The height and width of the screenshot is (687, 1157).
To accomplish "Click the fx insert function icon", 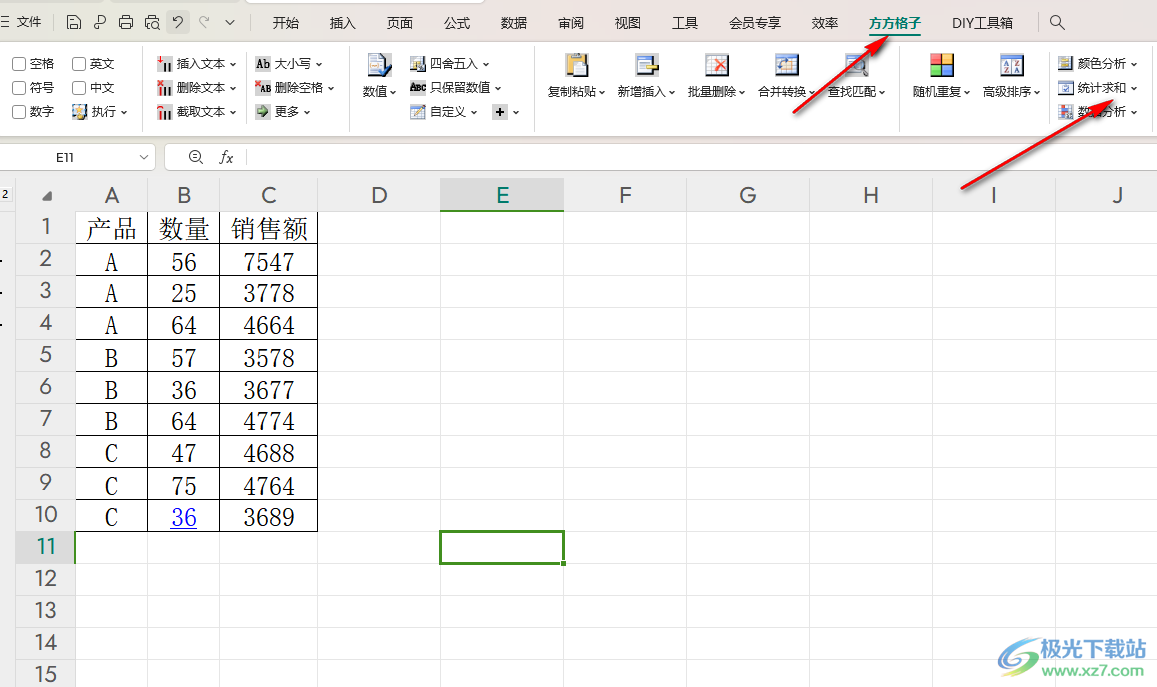I will point(227,157).
